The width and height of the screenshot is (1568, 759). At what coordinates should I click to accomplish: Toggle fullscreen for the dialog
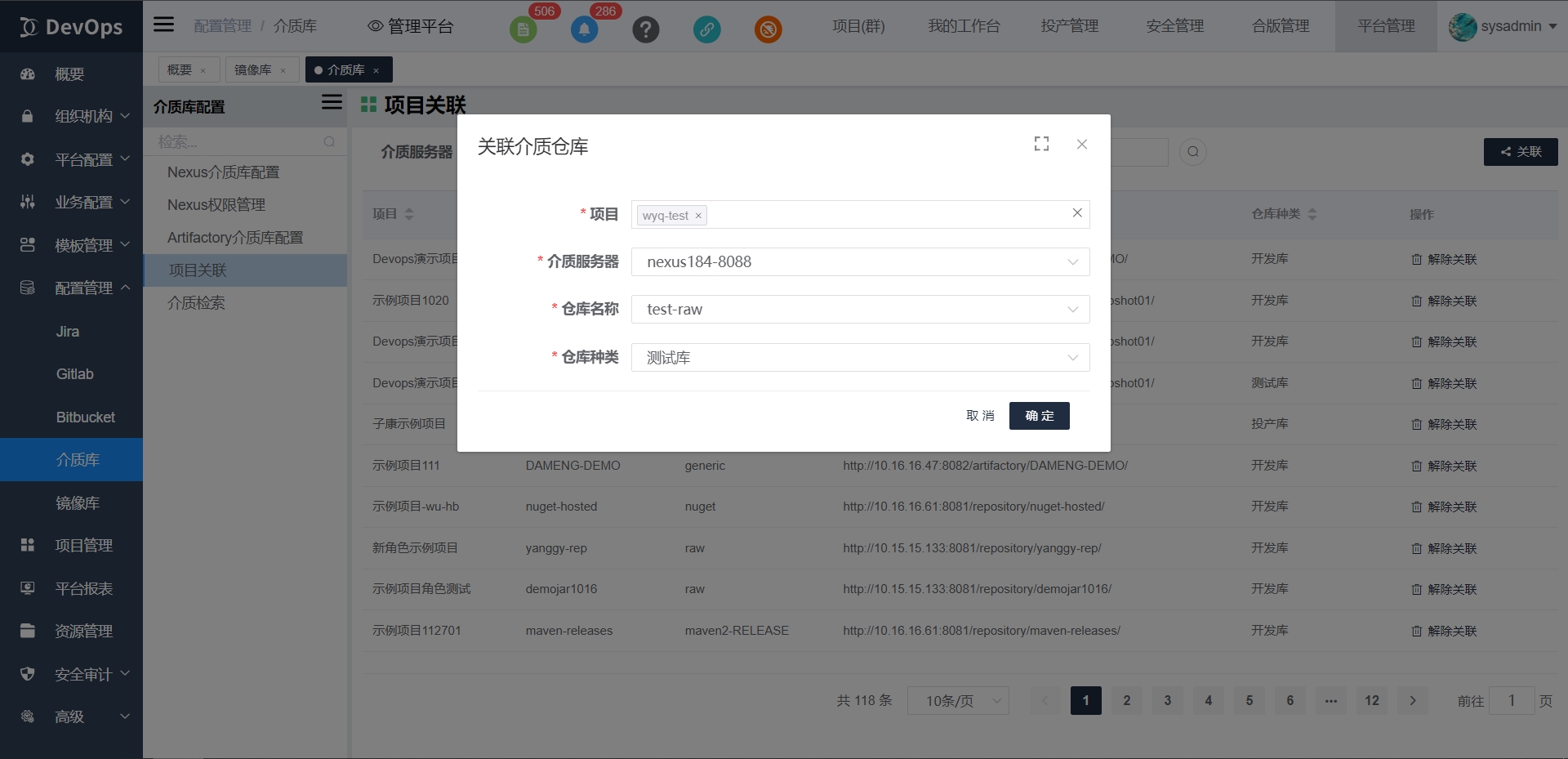pos(1041,145)
